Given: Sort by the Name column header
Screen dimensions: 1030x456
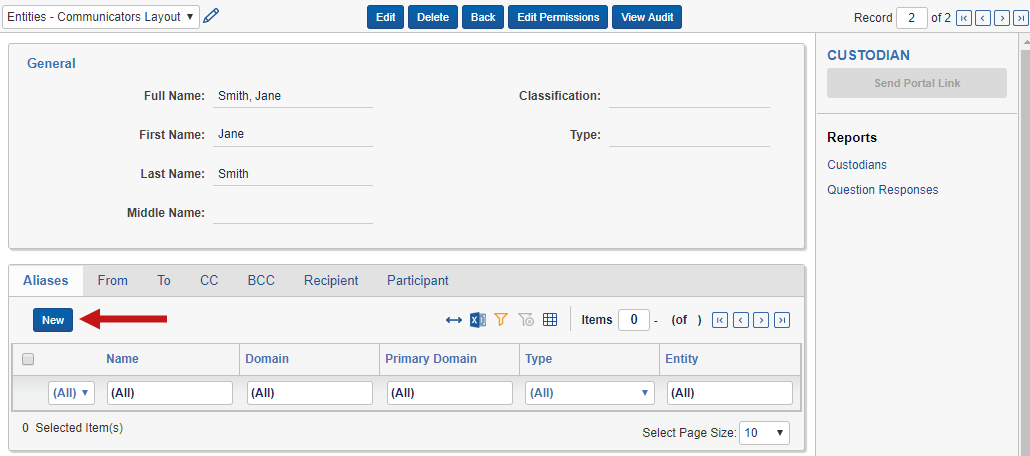Looking at the screenshot, I should coord(122,359).
